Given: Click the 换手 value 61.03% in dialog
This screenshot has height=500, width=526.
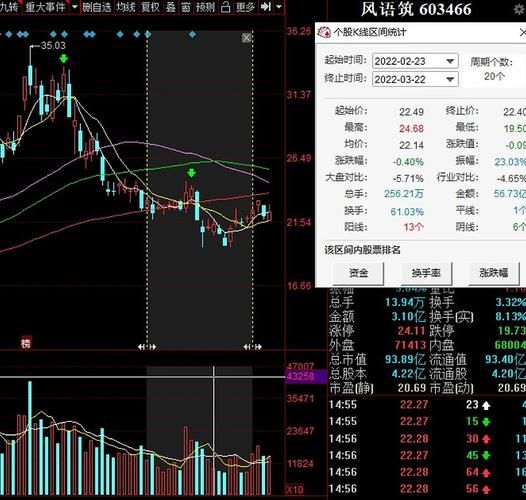Looking at the screenshot, I should [x=407, y=212].
